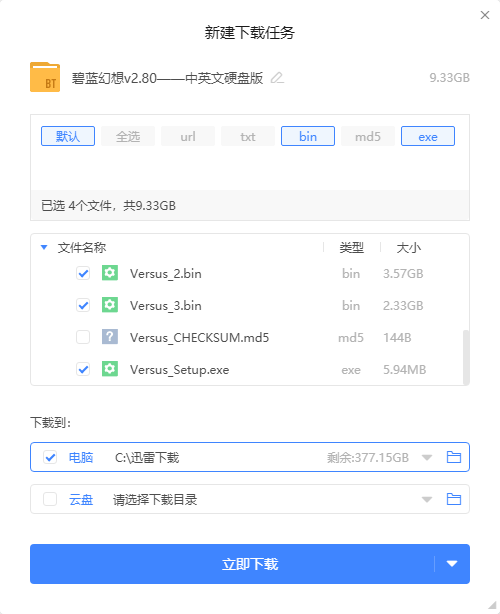Viewport: 500px width, 614px height.
Task: Click the 144B size value
Action: pyautogui.click(x=397, y=338)
